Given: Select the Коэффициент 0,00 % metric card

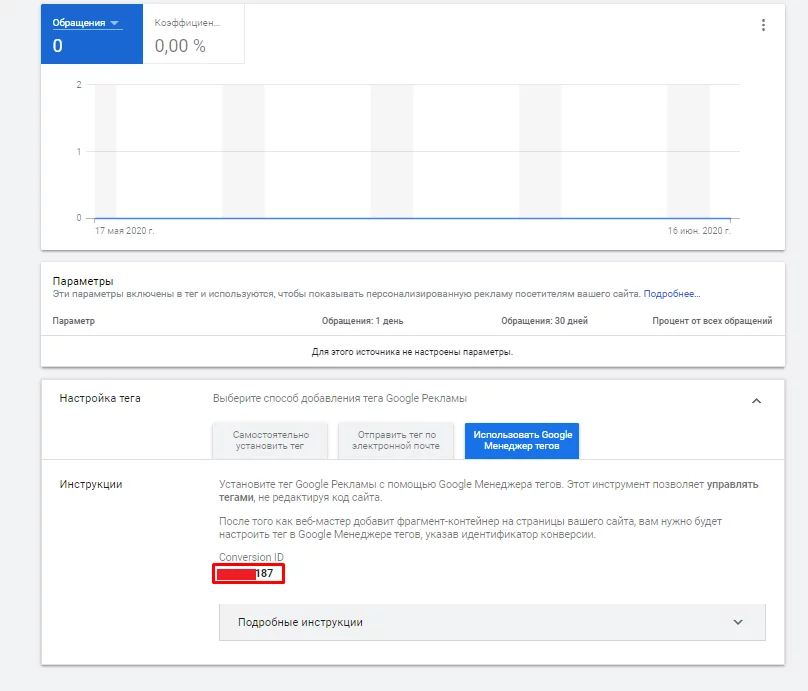Looking at the screenshot, I should (193, 34).
